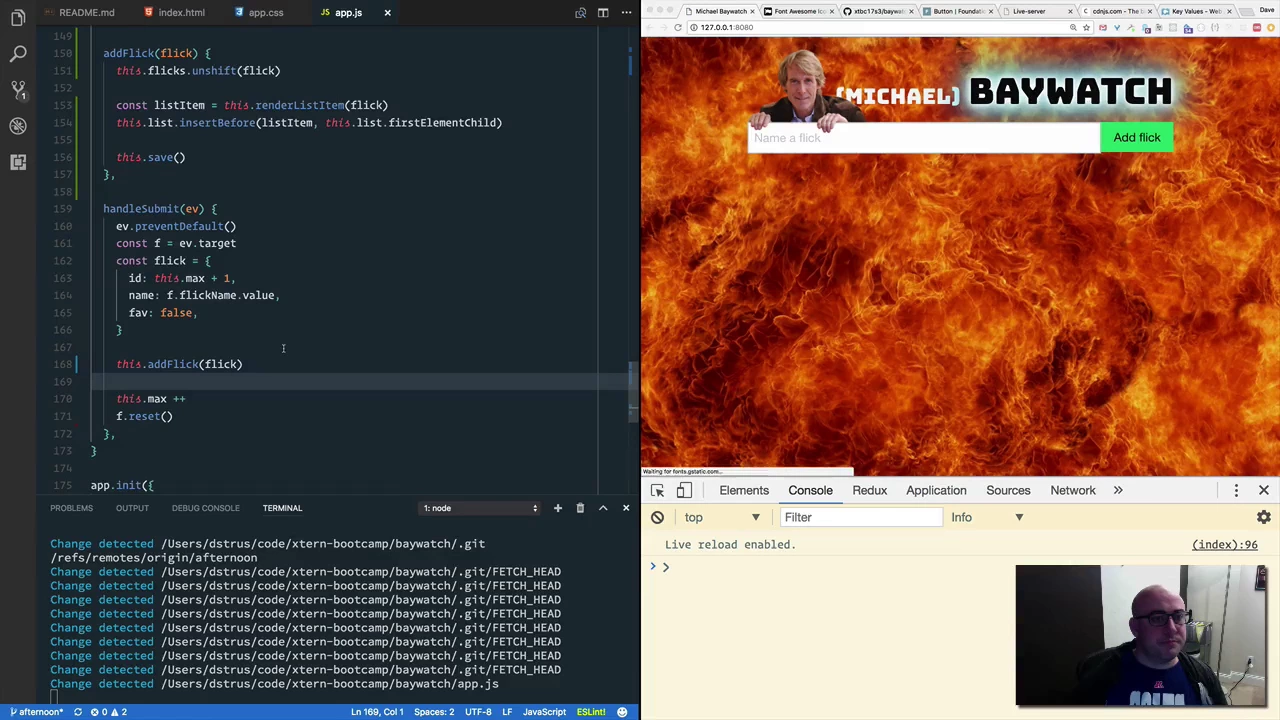Show more DevTools tabs chevron
The height and width of the screenshot is (720, 1280).
coord(1118,490)
